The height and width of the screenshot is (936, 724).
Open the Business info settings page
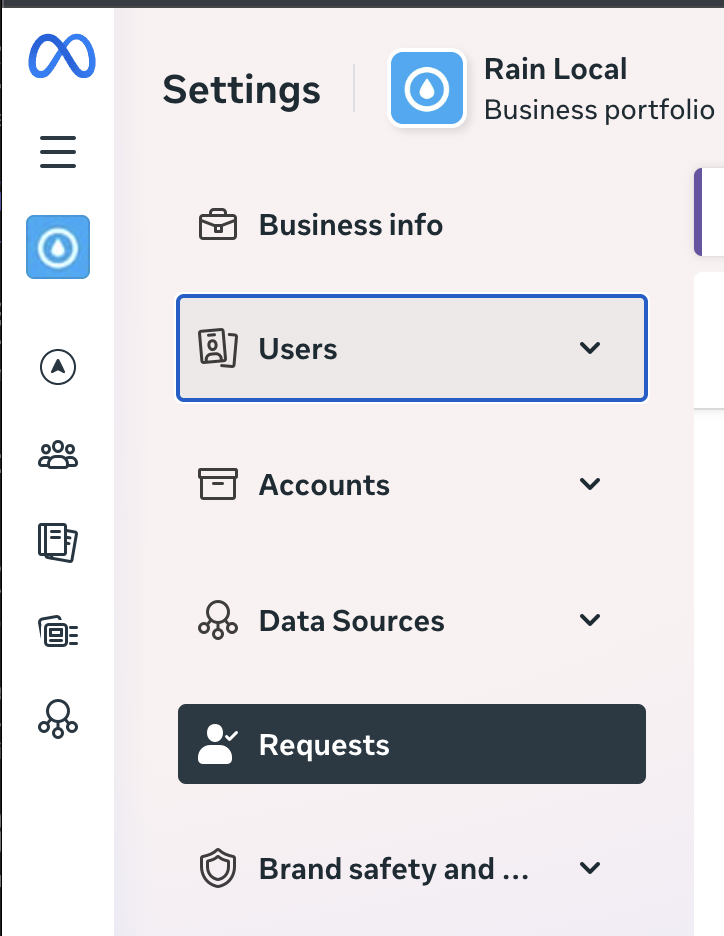[x=350, y=225]
